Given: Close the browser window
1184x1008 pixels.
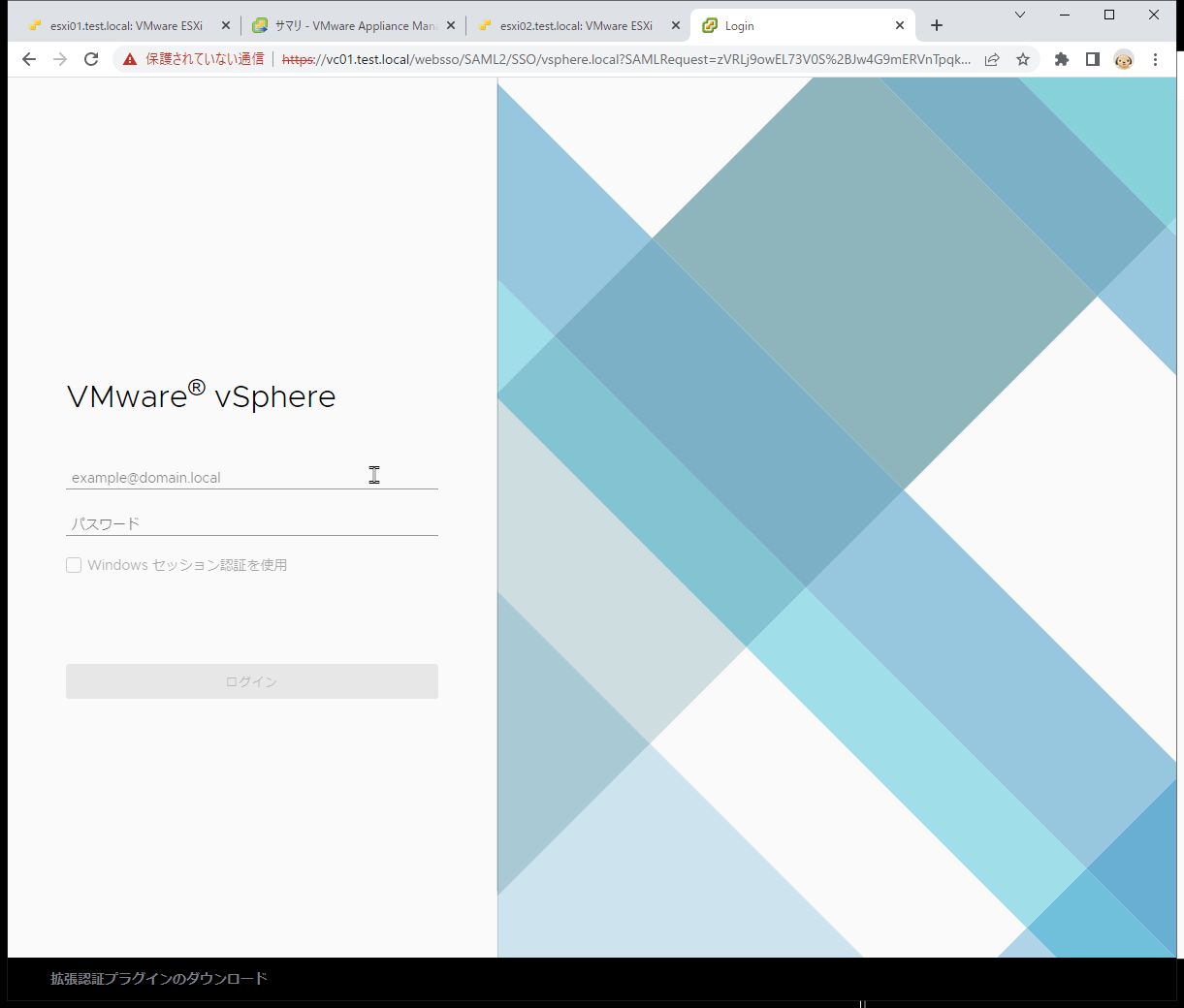Looking at the screenshot, I should click(x=1154, y=15).
